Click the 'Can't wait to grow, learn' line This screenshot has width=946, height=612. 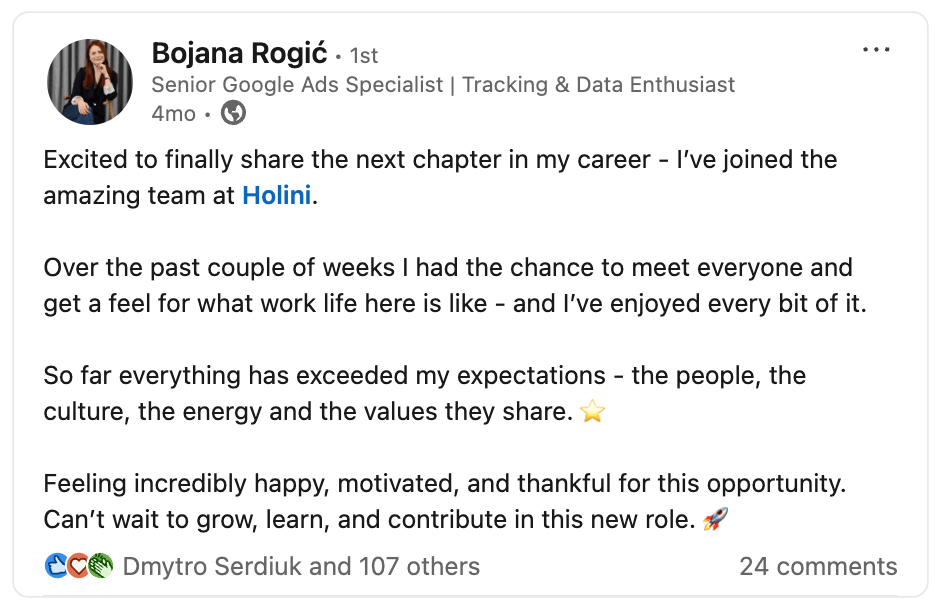pos(370,520)
